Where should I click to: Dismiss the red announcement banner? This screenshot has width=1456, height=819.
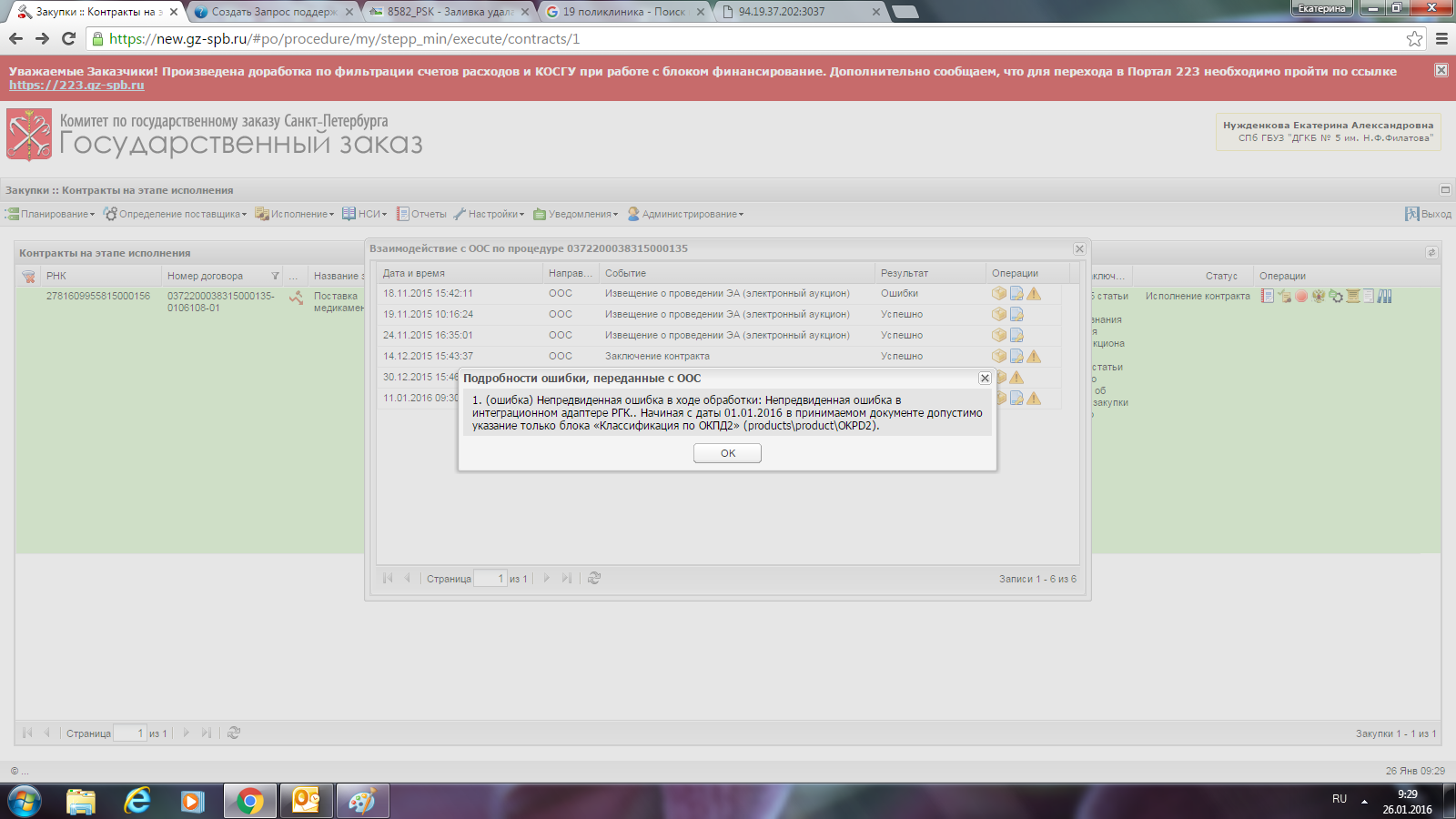(x=1441, y=70)
